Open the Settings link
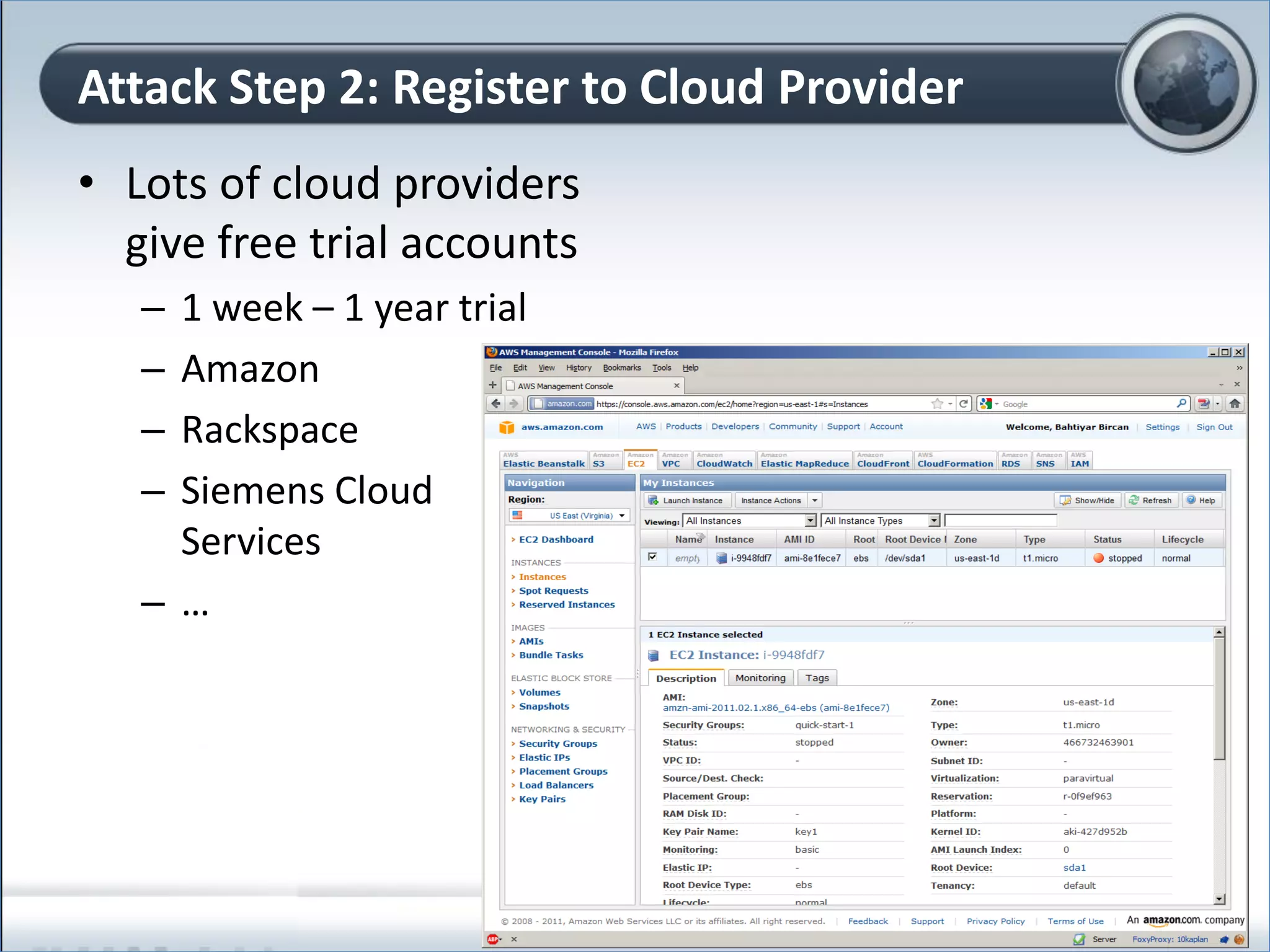This screenshot has width=1270, height=952. [x=1162, y=427]
